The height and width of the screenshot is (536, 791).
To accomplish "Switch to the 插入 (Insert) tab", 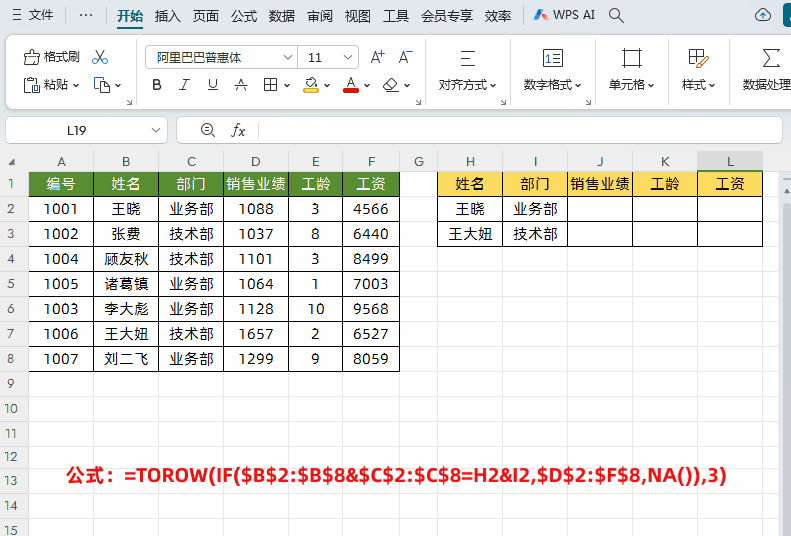I will (x=168, y=16).
